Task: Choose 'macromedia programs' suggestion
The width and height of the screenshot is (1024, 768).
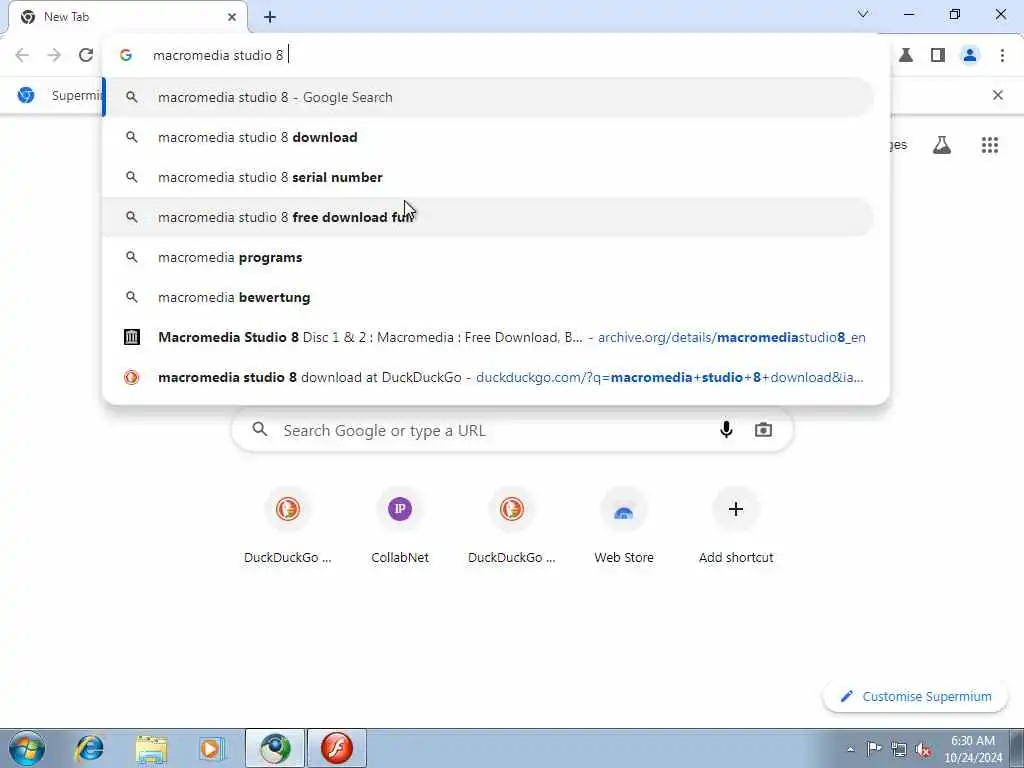Action: 488,257
